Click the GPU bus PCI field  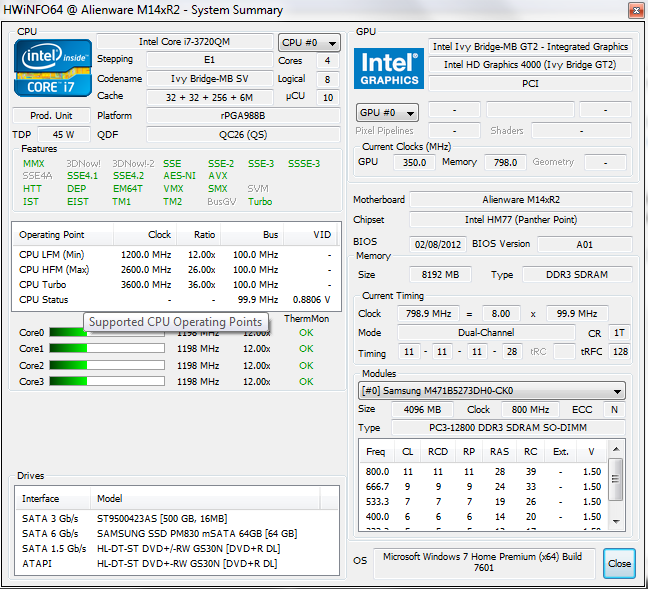click(x=530, y=83)
